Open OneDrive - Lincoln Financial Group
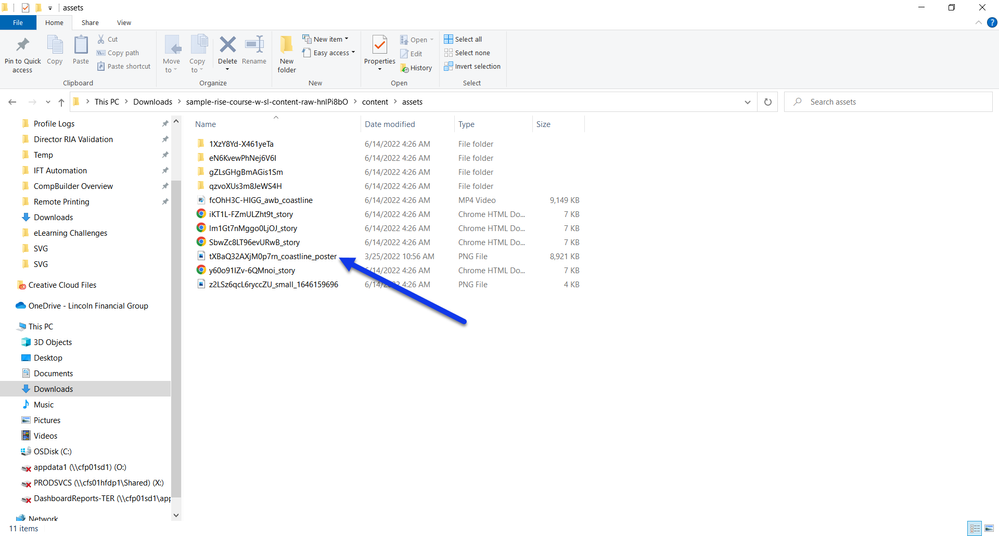The image size is (999, 536). tap(88, 306)
